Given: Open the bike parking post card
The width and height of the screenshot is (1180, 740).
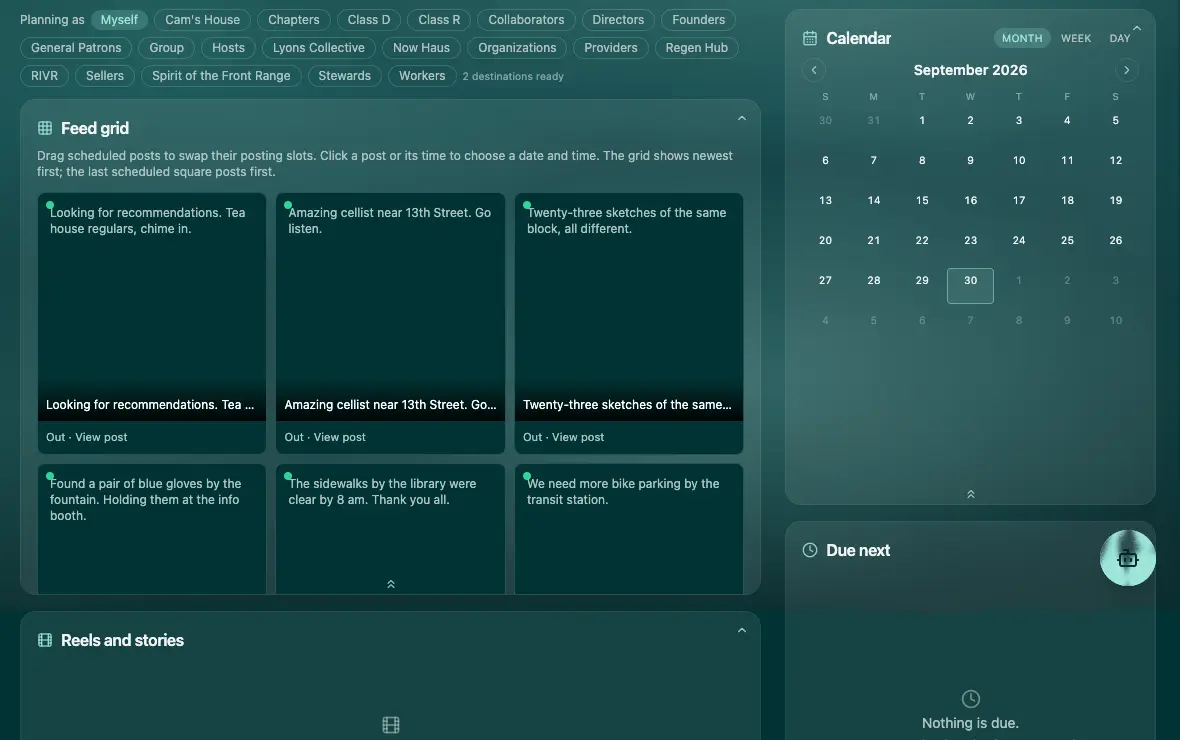Looking at the screenshot, I should point(628,529).
